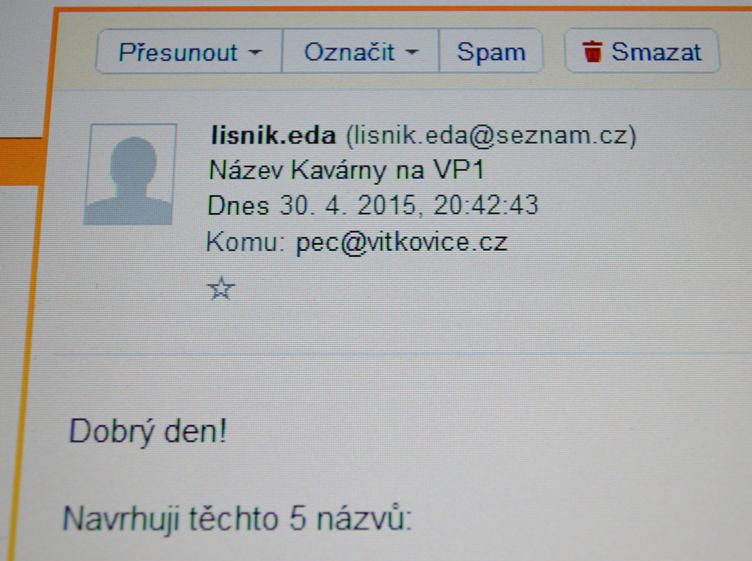Select the sender address lisnik.eda@seznam.cz

(x=491, y=135)
